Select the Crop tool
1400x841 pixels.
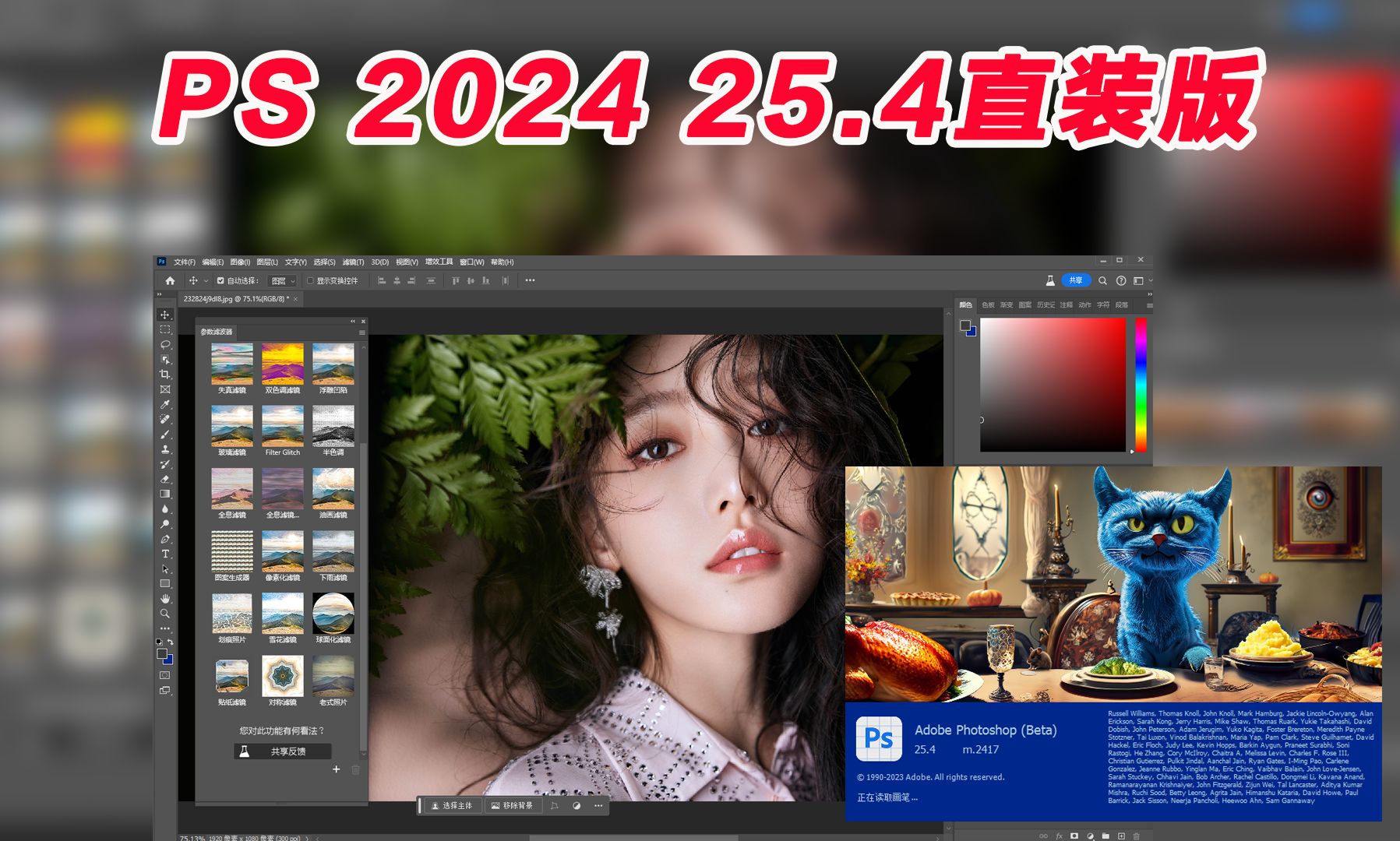coord(165,375)
